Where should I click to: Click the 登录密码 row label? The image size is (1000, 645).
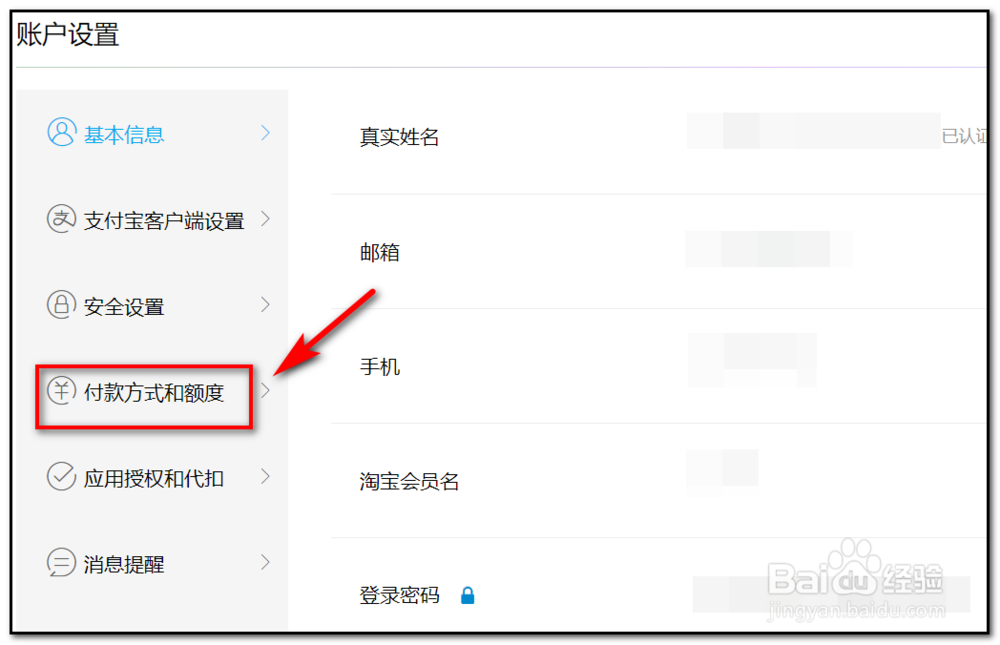pyautogui.click(x=400, y=595)
